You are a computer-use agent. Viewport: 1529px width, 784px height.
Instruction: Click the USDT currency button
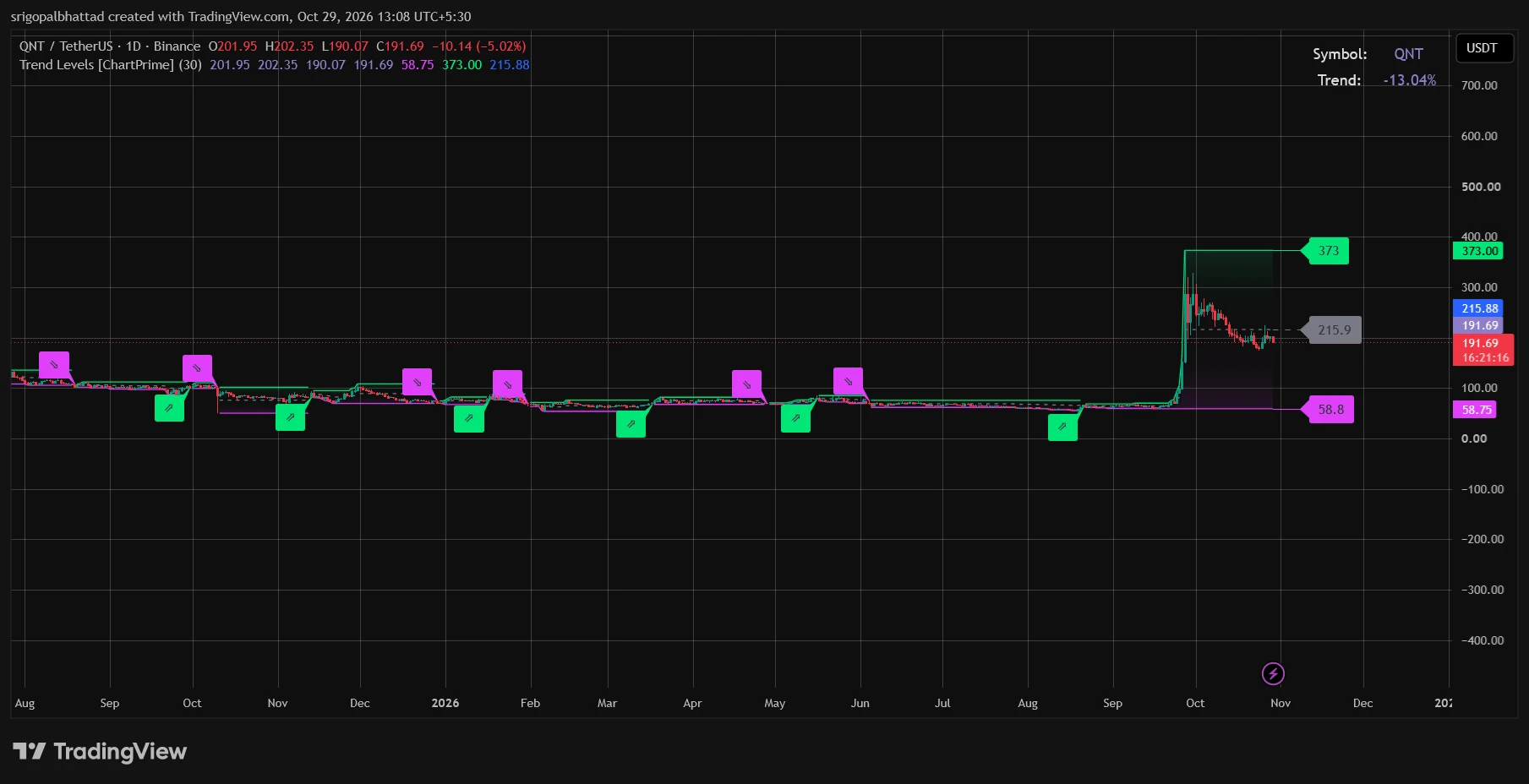[x=1484, y=48]
